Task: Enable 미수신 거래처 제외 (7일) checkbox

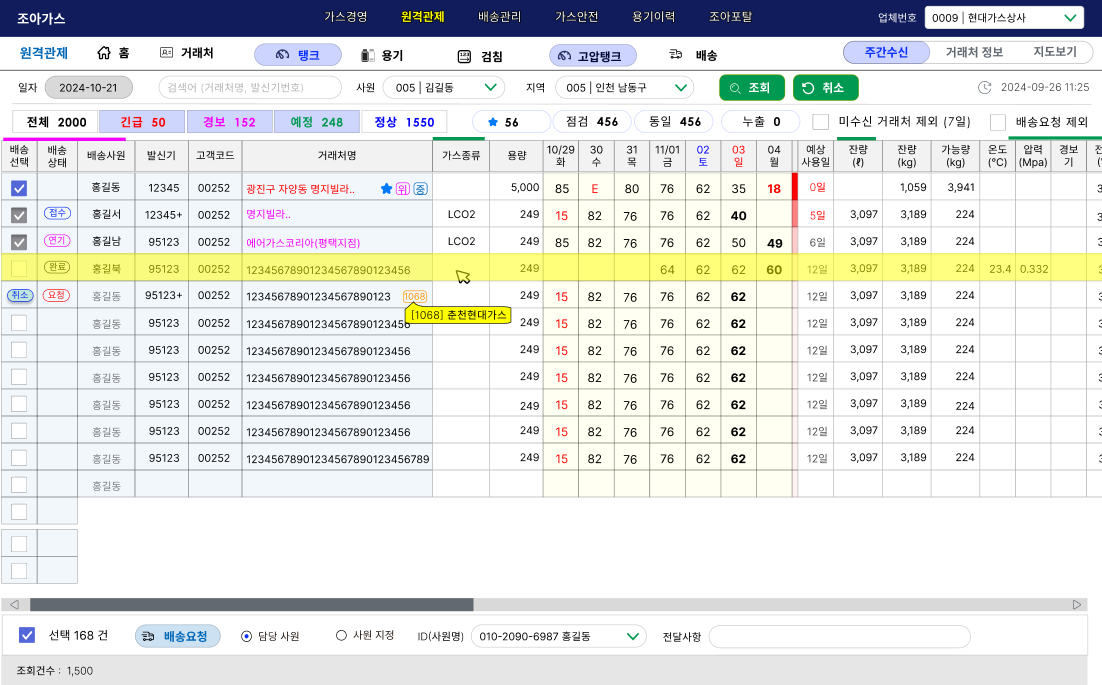Action: pos(820,122)
